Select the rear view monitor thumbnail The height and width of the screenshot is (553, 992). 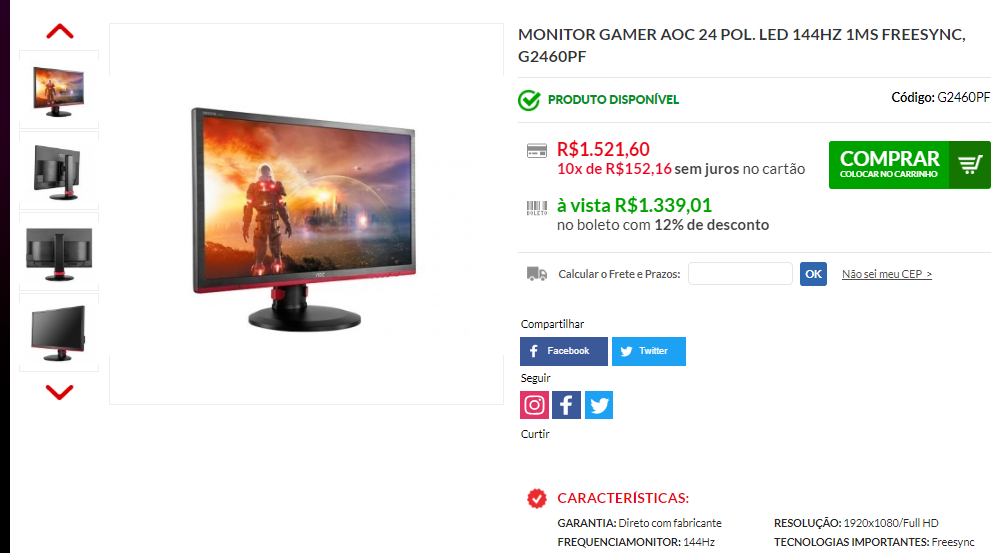click(x=59, y=253)
